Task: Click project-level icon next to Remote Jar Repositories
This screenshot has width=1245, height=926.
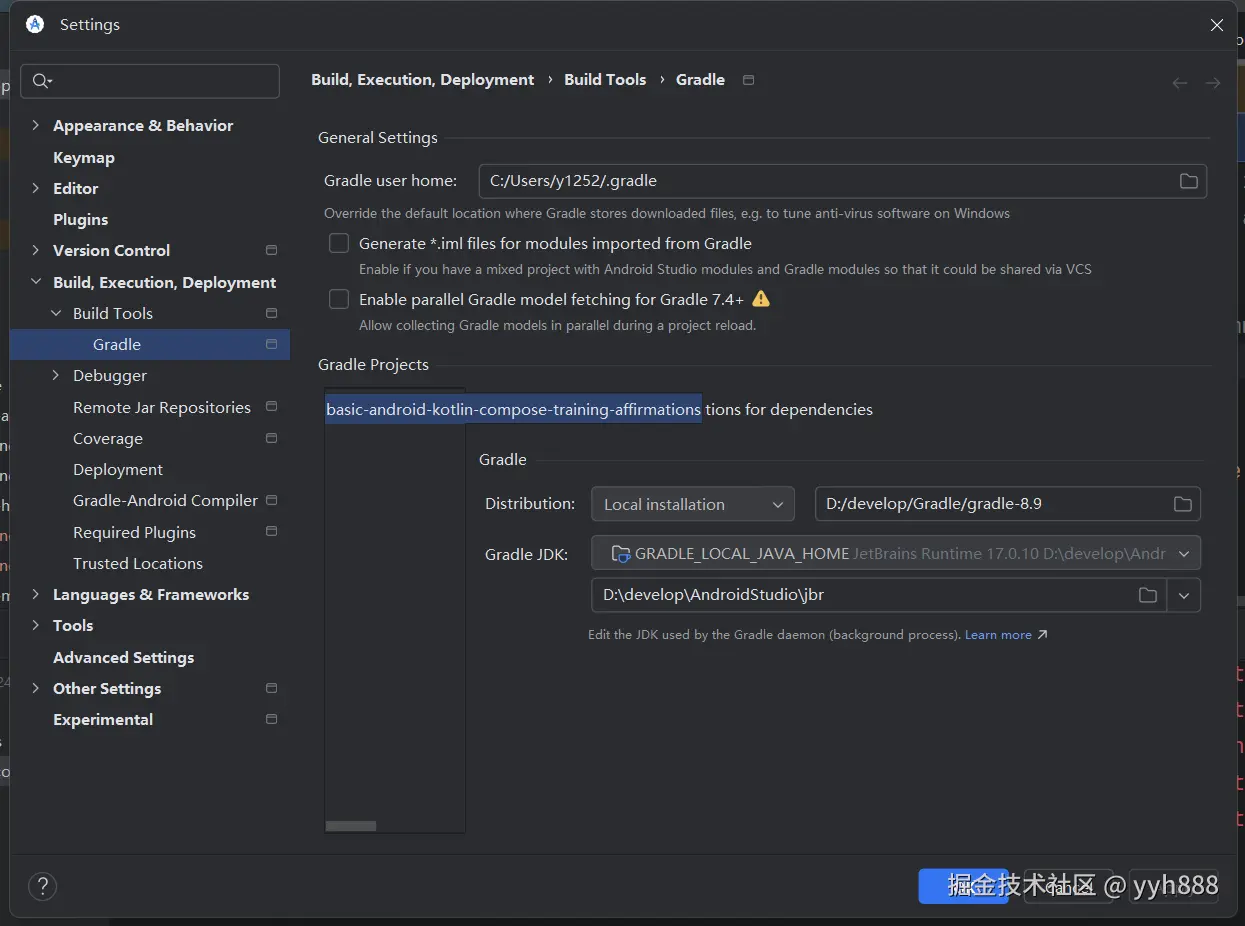Action: [271, 407]
